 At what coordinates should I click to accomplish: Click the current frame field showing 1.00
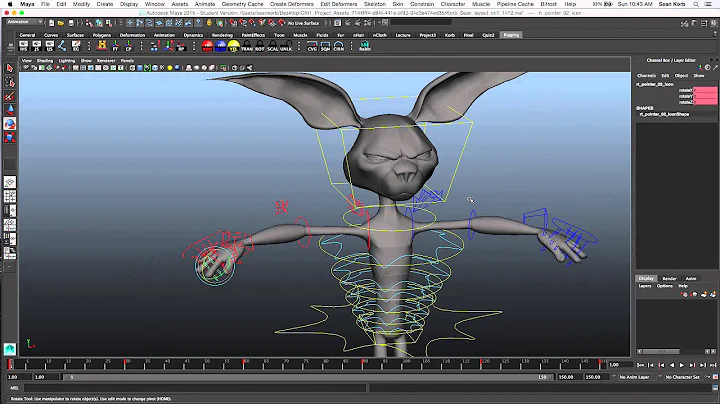(619, 365)
